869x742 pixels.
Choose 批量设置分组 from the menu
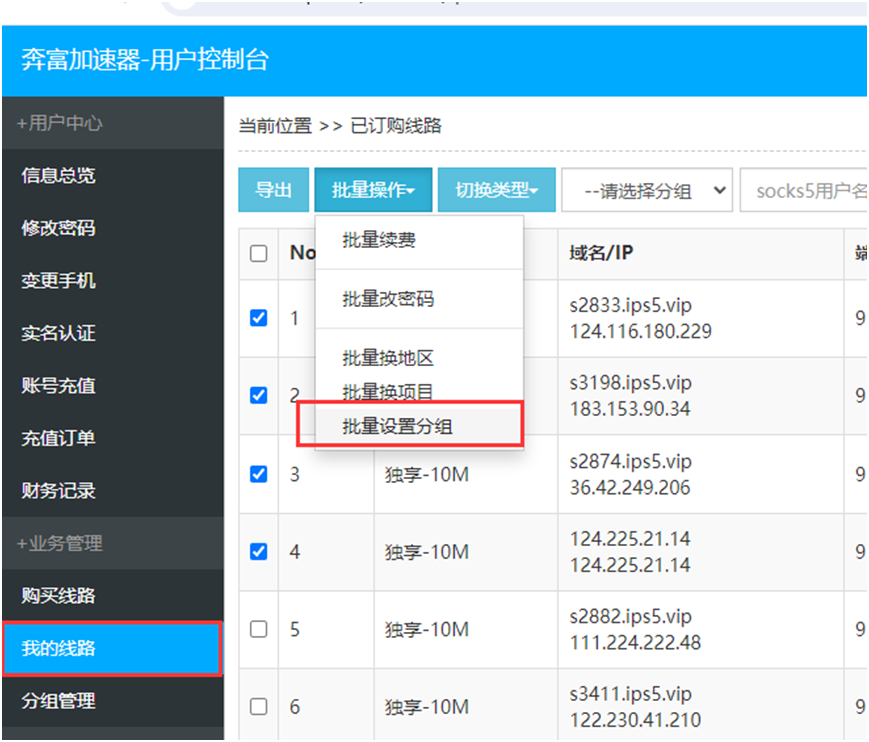tap(397, 426)
